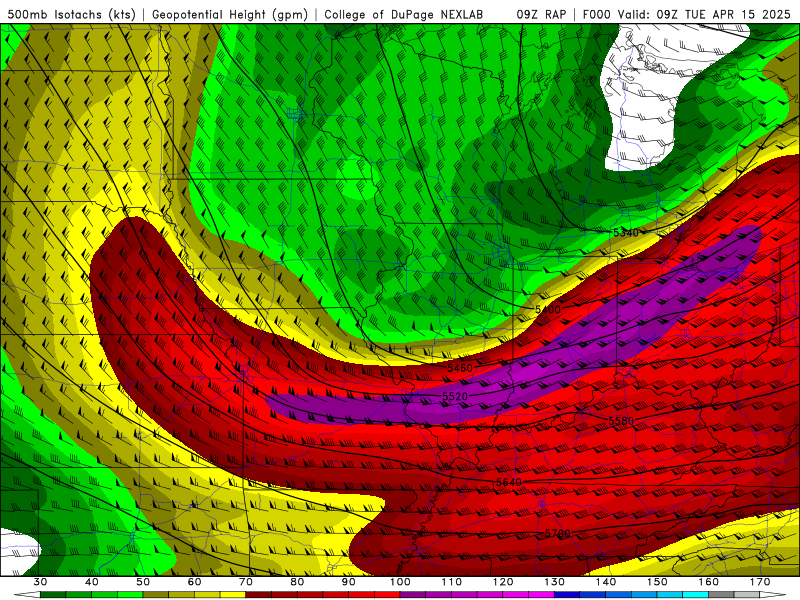Click the 80 tick on color scale
The height and width of the screenshot is (600, 800).
pos(297,582)
